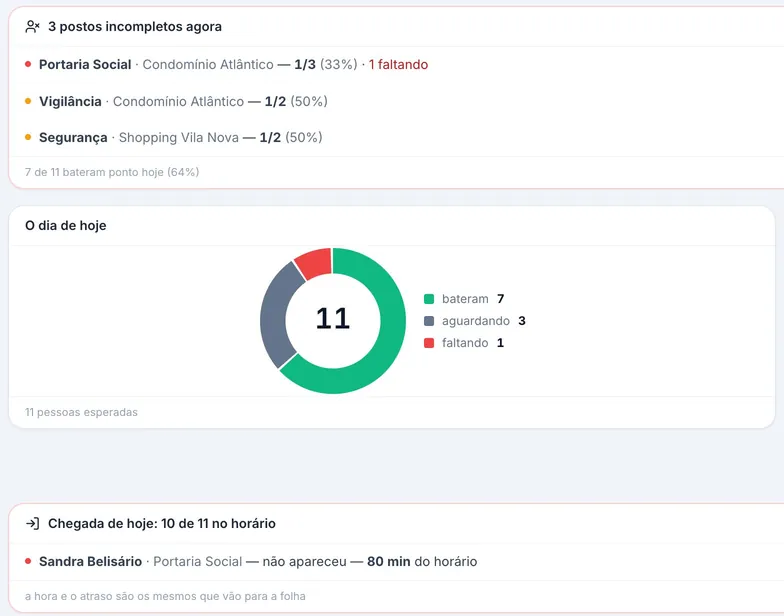Click '3 postos incompletos agora' heading

[135, 26]
